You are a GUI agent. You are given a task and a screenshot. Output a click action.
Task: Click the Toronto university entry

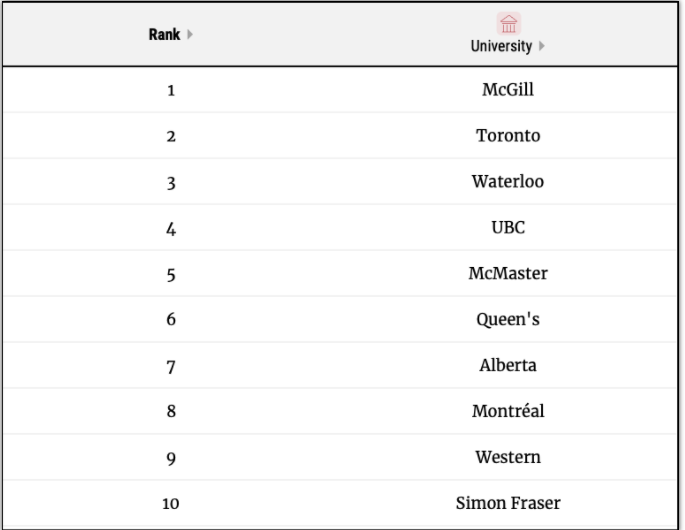pos(508,136)
